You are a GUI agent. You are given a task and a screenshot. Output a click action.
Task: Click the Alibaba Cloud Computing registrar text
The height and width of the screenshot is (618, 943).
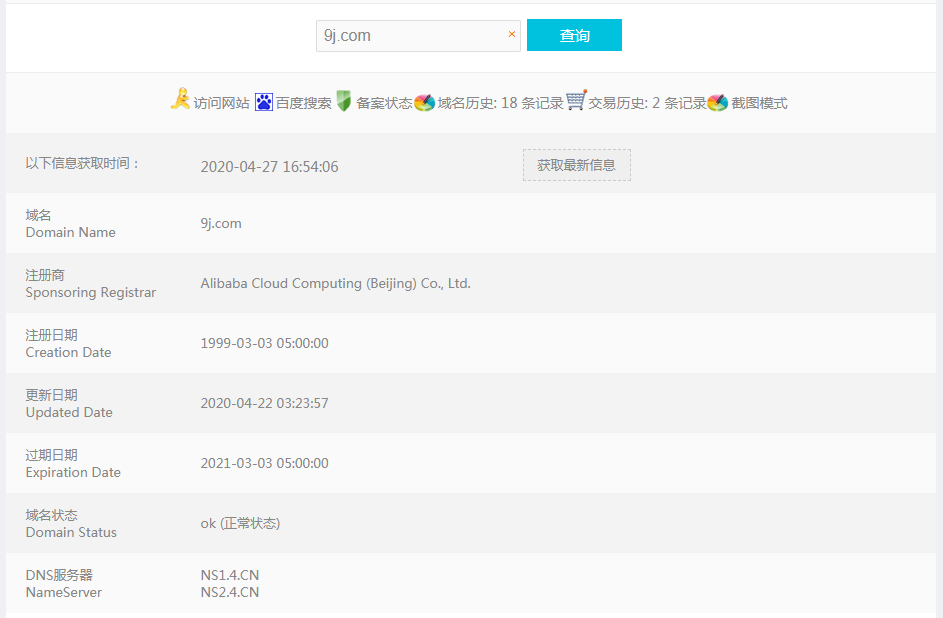(335, 283)
